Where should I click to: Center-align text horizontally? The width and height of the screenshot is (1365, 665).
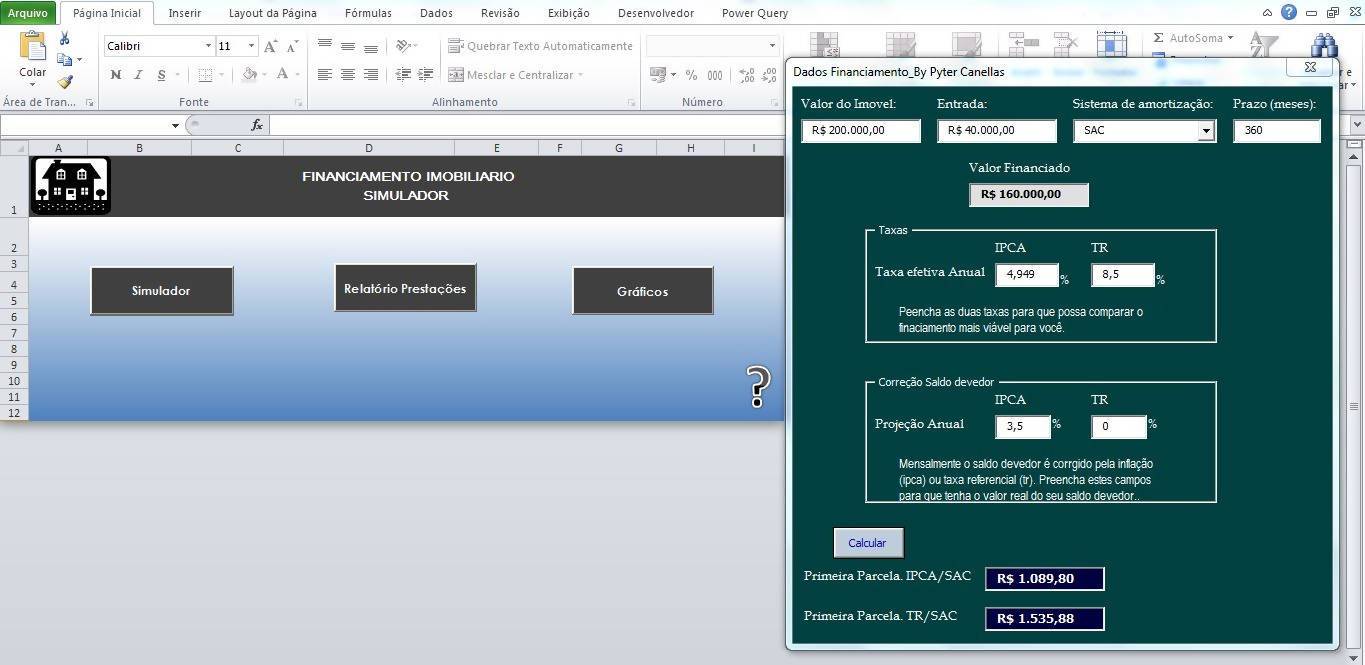point(348,75)
